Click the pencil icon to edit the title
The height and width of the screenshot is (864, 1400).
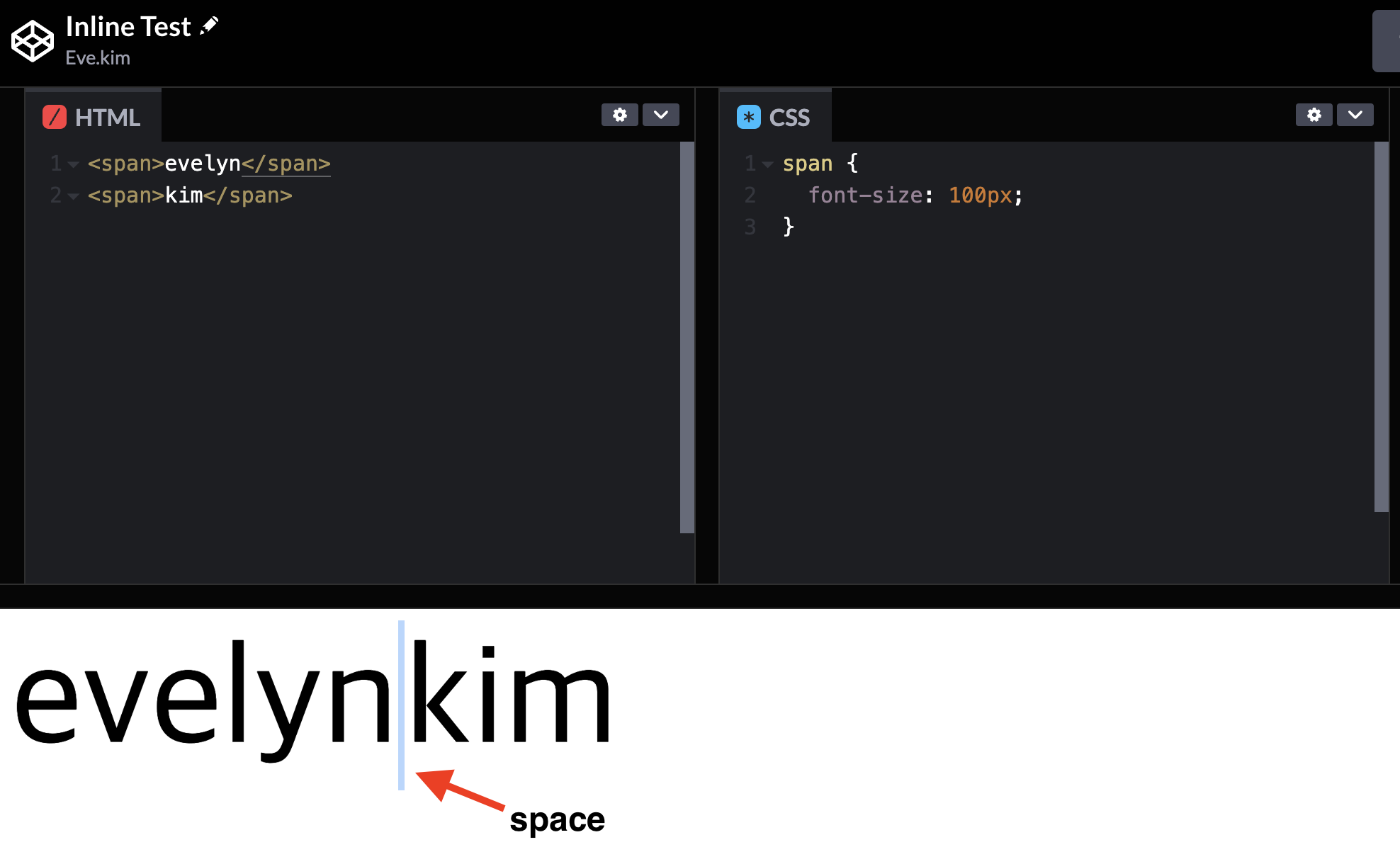[x=209, y=26]
